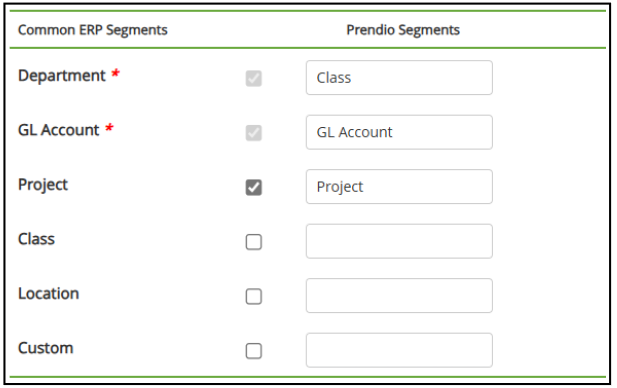This screenshot has width=617, height=388.
Task: Select the Prendio segment field containing 'Project'
Action: point(399,187)
